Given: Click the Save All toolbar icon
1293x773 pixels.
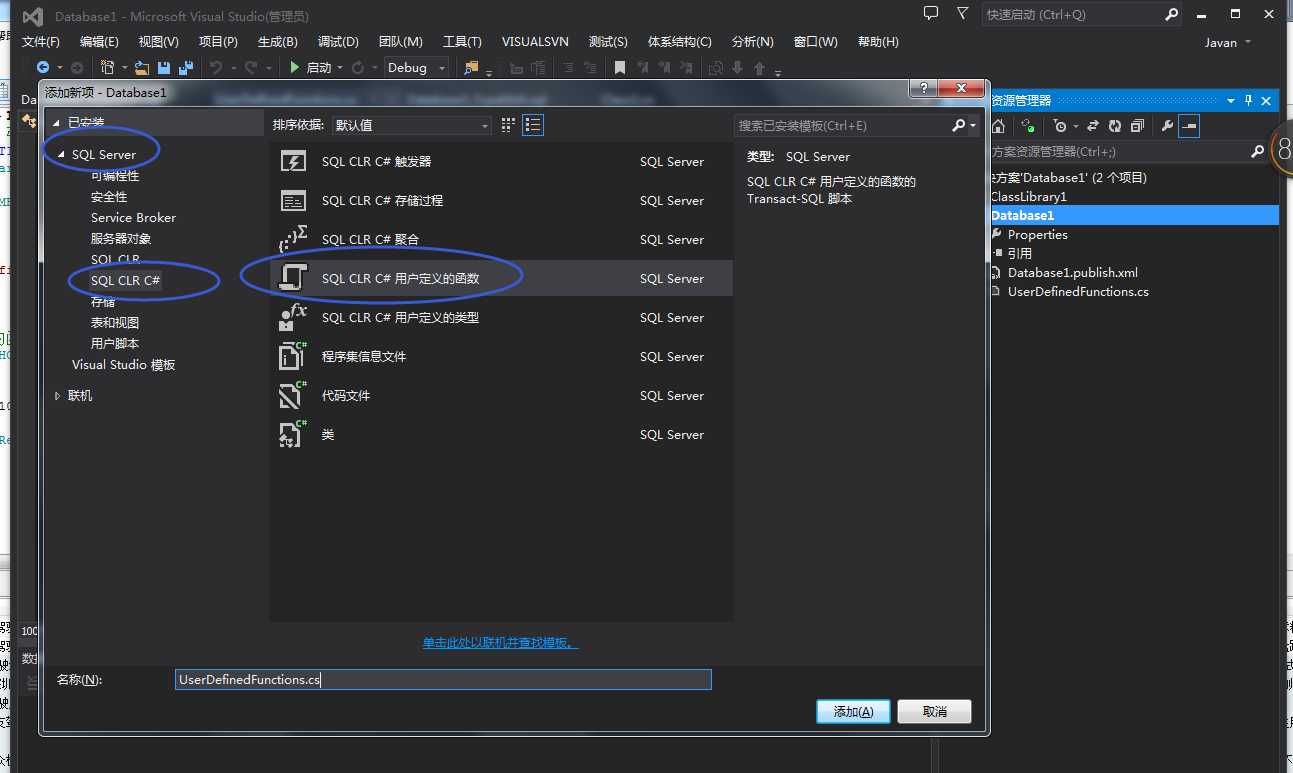Looking at the screenshot, I should tap(184, 68).
